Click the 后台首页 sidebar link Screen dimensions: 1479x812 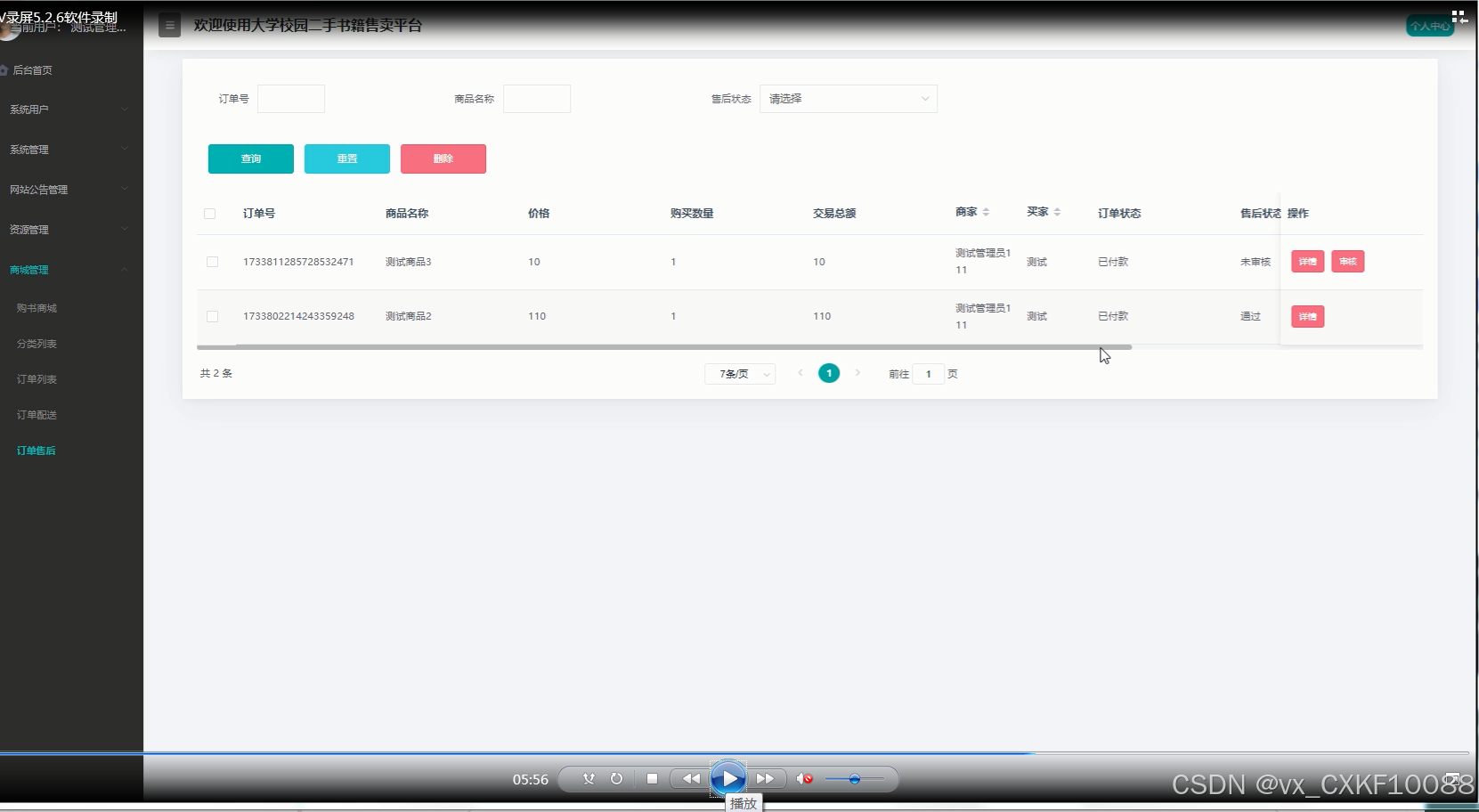coord(32,70)
